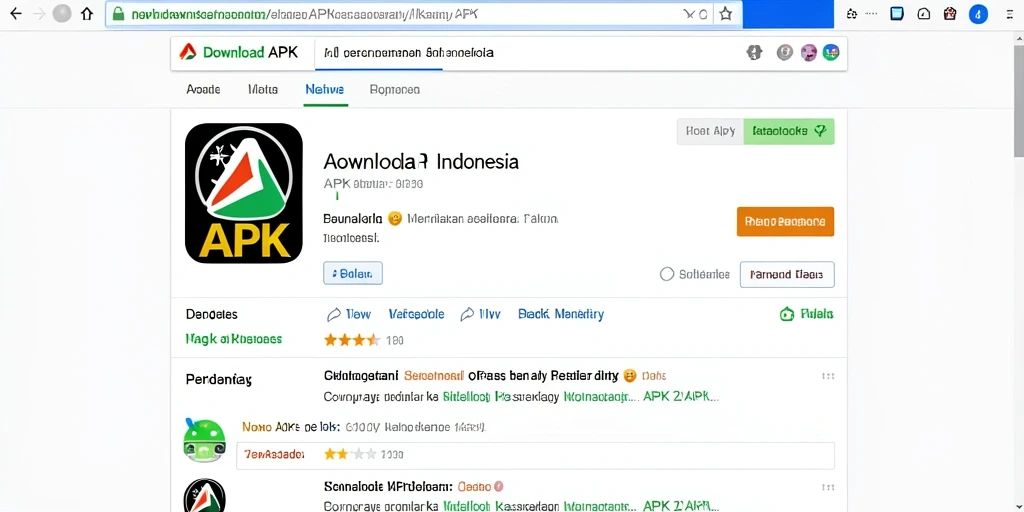Open the blue circular profile avatar
The height and width of the screenshot is (512, 1024).
(978, 14)
